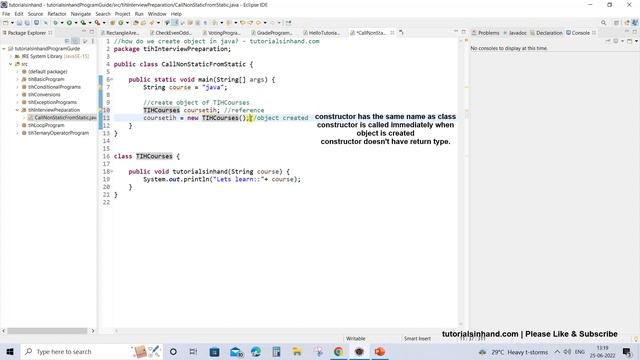Click the green Run toolbar button
Viewport: 640px width, 360px height.
(x=69, y=23)
